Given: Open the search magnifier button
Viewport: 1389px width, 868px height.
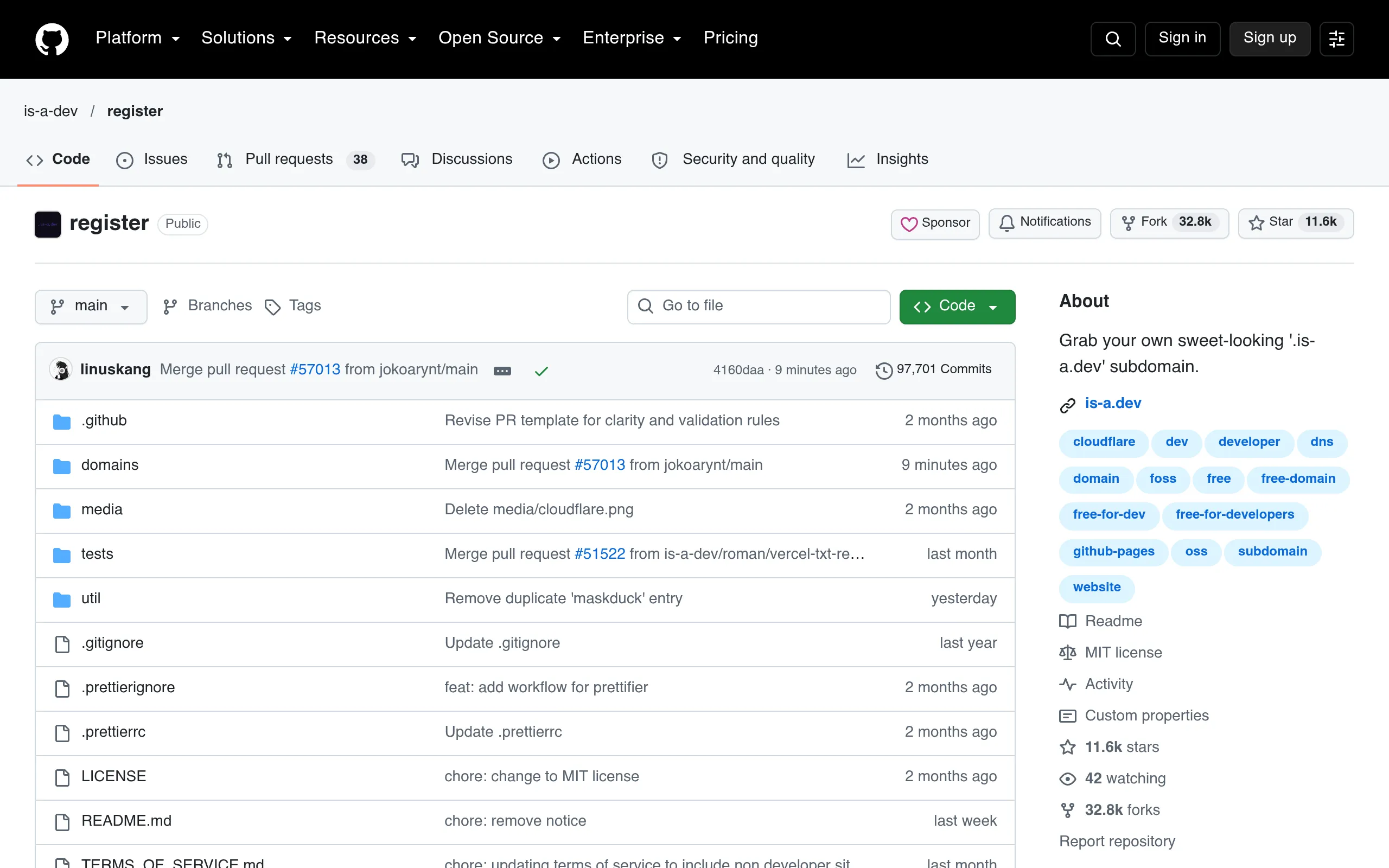Looking at the screenshot, I should [x=1113, y=39].
